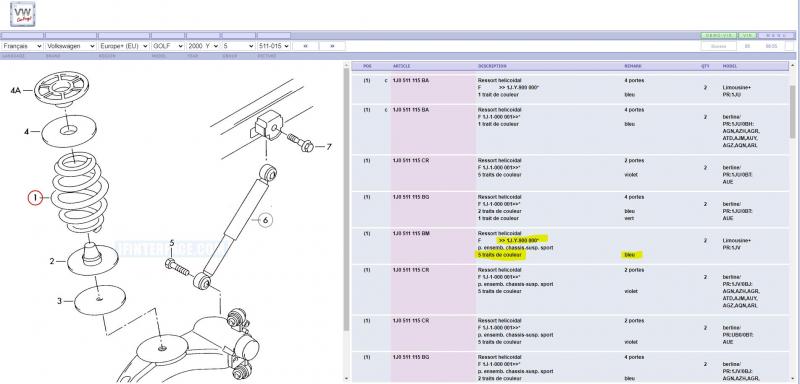Image resolution: width=800 pixels, height=384 pixels.
Task: Select shock absorber callout number 6
Action: (265, 220)
